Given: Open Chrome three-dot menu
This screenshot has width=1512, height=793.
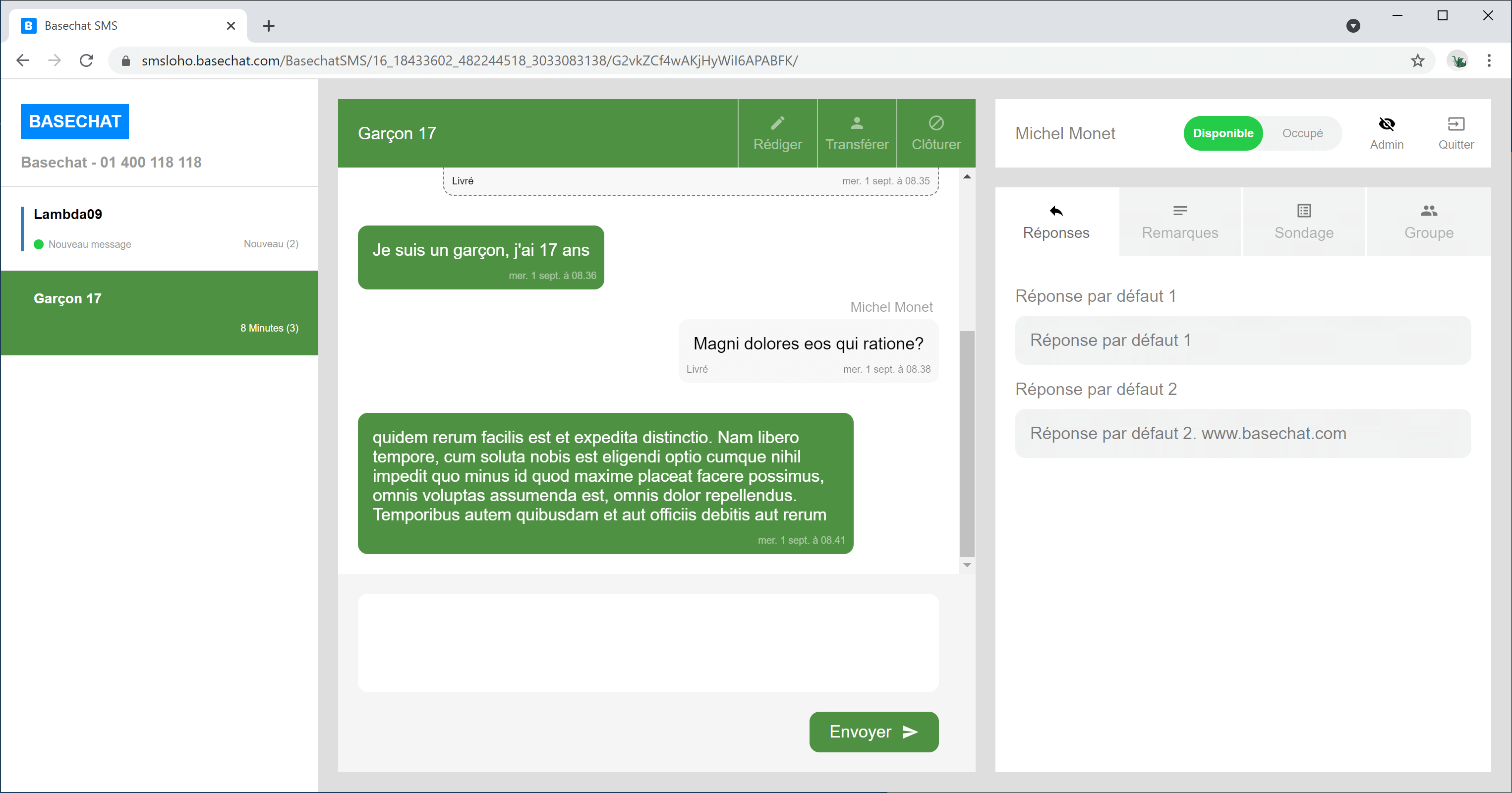Looking at the screenshot, I should pos(1489,60).
